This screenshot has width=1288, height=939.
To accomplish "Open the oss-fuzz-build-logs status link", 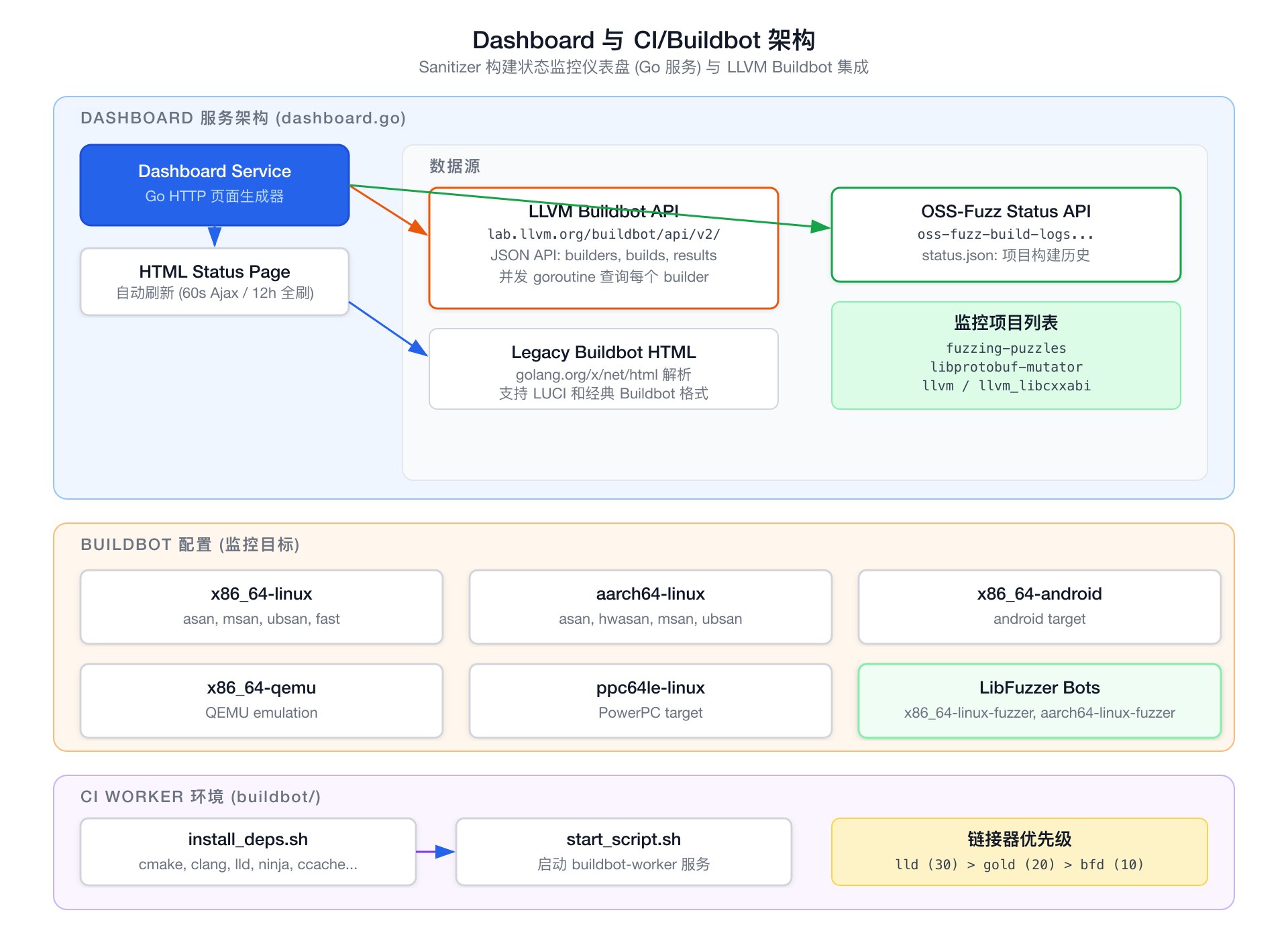I will pos(1005,234).
